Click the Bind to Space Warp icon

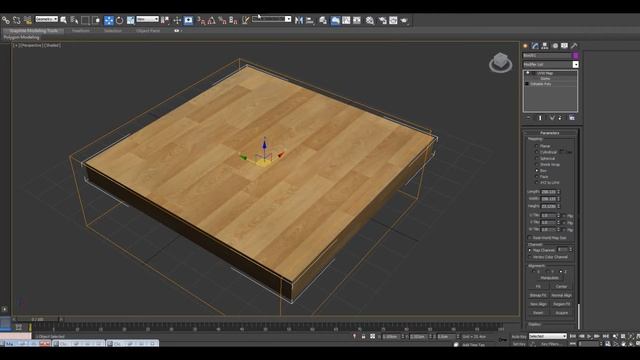(x=27, y=20)
